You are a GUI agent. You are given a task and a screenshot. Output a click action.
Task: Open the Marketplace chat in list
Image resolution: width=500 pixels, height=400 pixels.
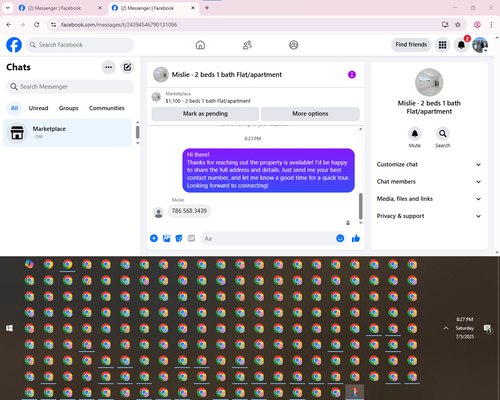[67, 133]
